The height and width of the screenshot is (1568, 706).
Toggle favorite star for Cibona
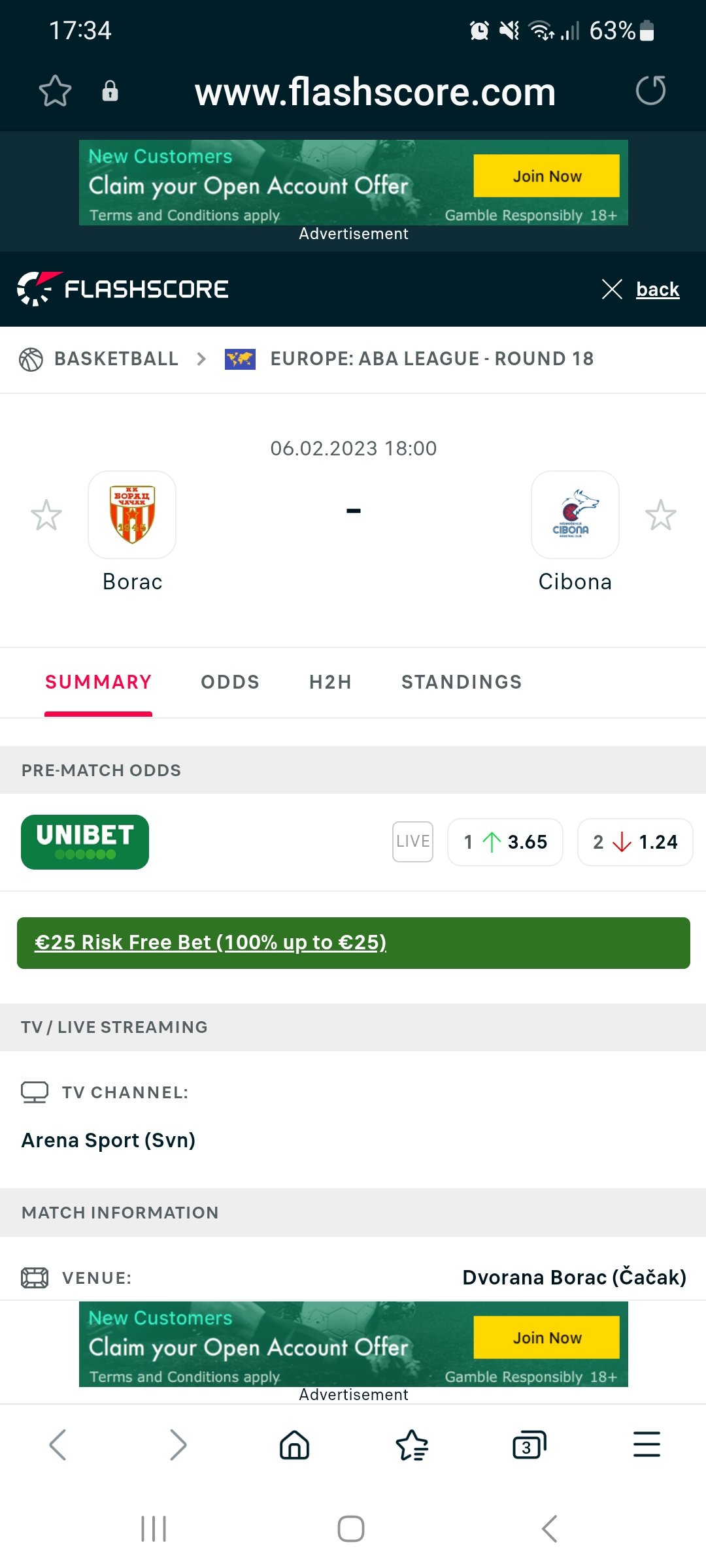coord(660,515)
